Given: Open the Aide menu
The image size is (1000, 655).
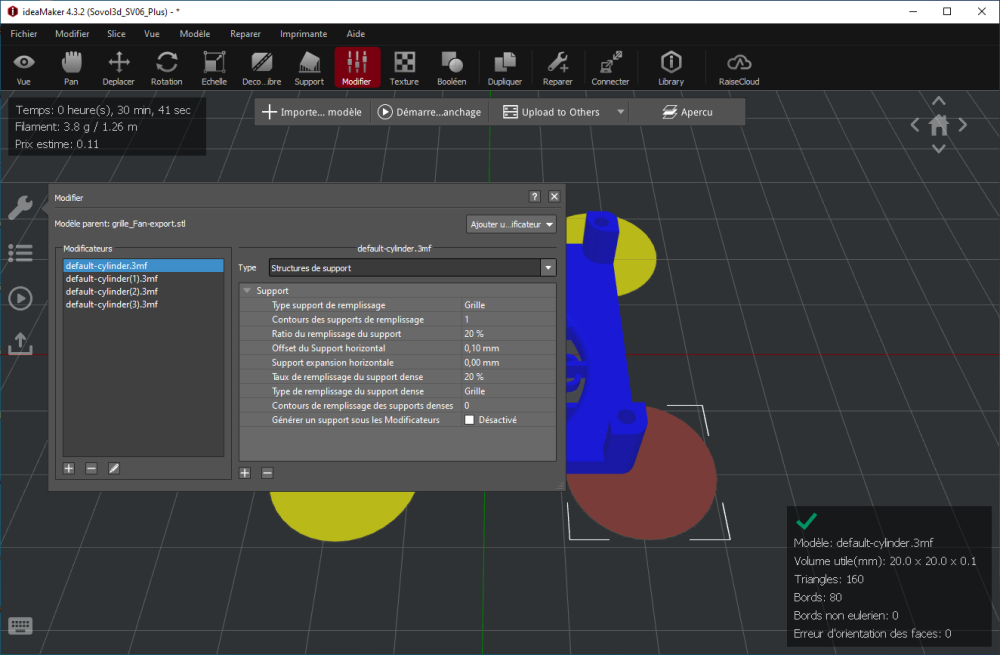Looking at the screenshot, I should coord(356,34).
